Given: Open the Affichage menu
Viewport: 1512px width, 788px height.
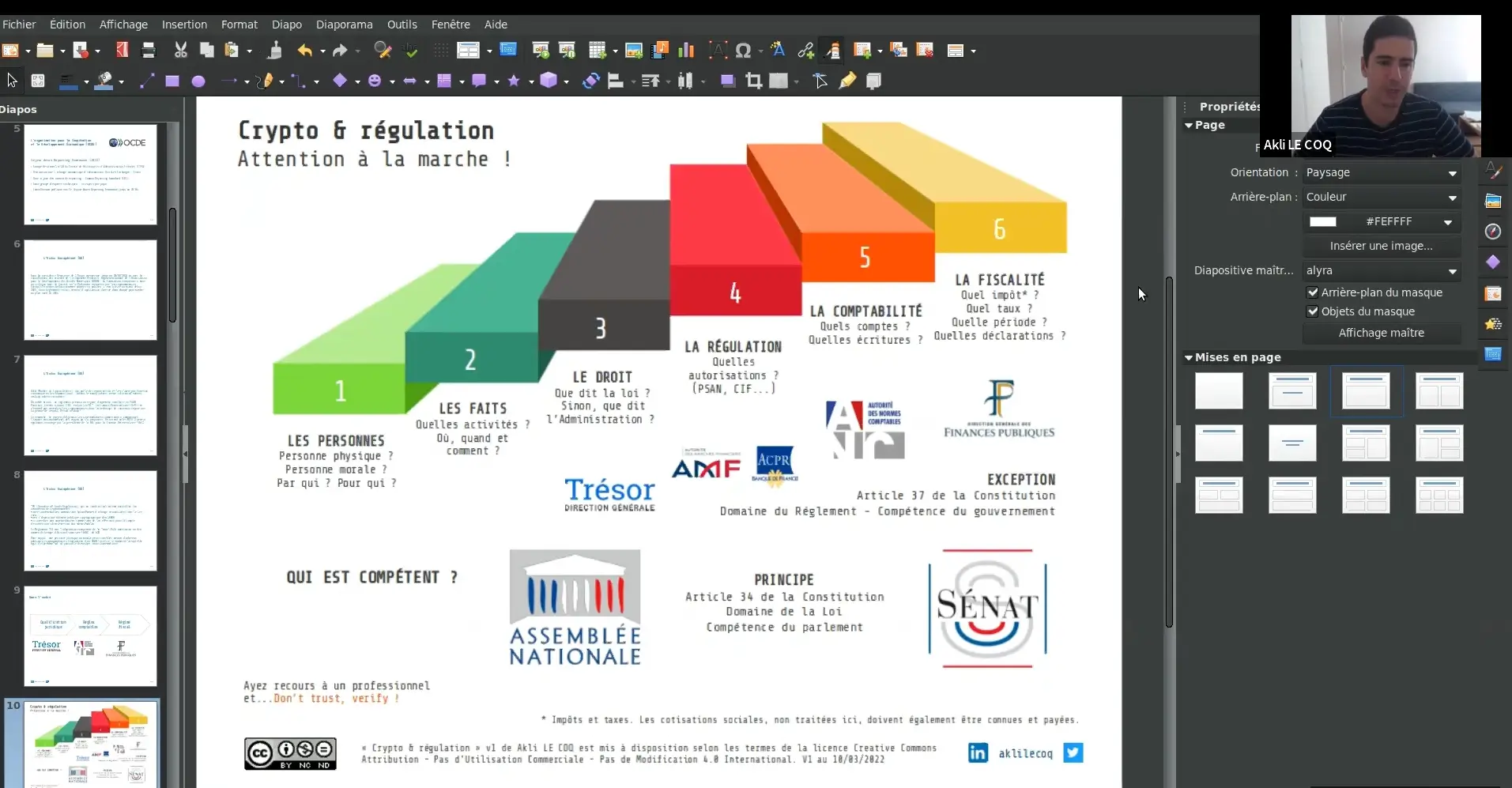Looking at the screenshot, I should pyautogui.click(x=123, y=25).
